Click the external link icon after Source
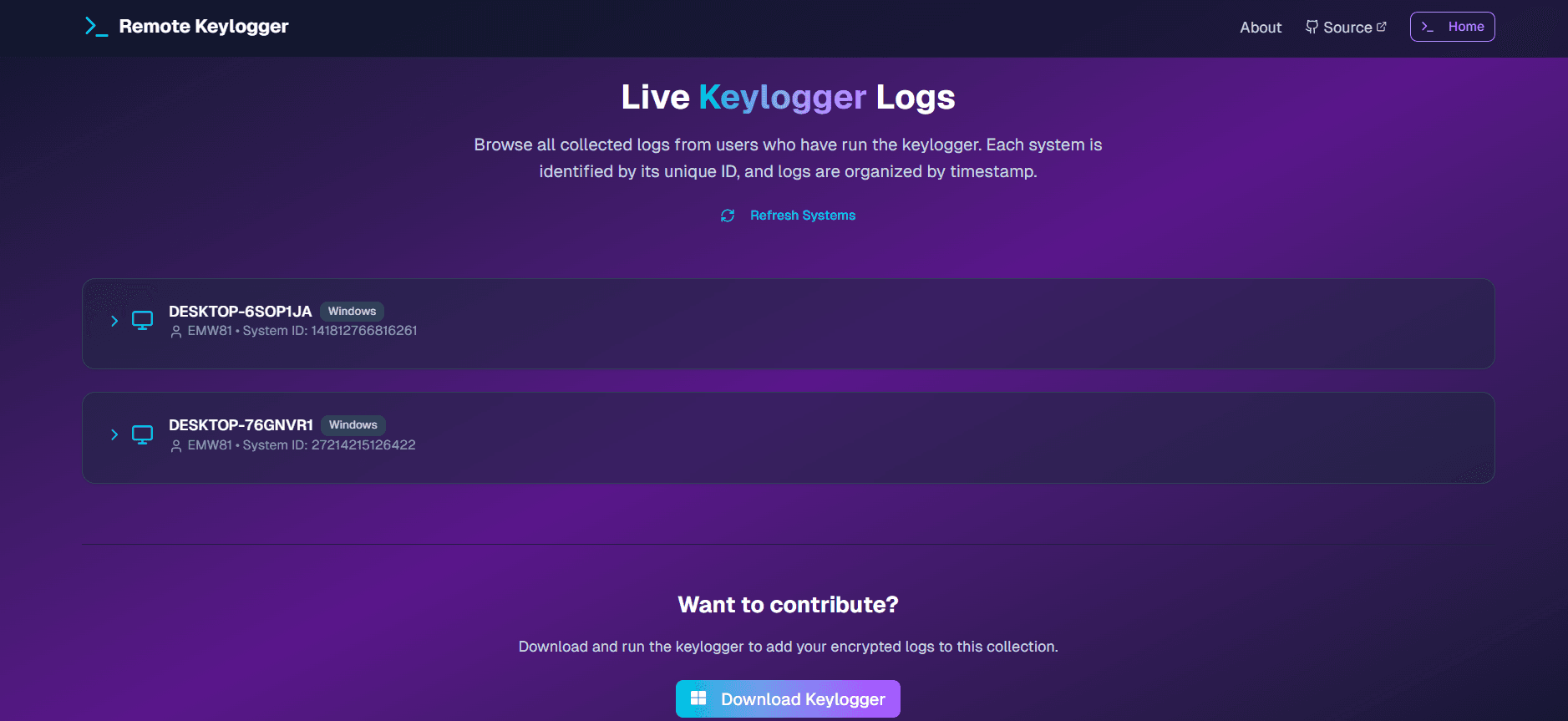Viewport: 1568px width, 721px height. [1381, 27]
